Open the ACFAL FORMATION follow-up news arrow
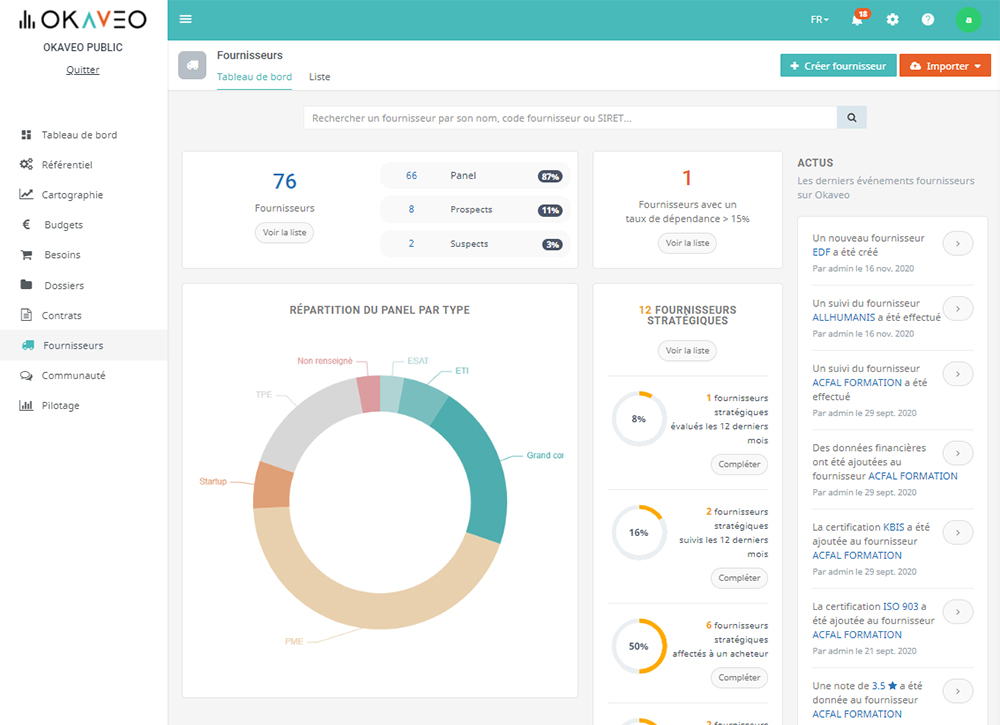The height and width of the screenshot is (725, 1000). coord(957,374)
